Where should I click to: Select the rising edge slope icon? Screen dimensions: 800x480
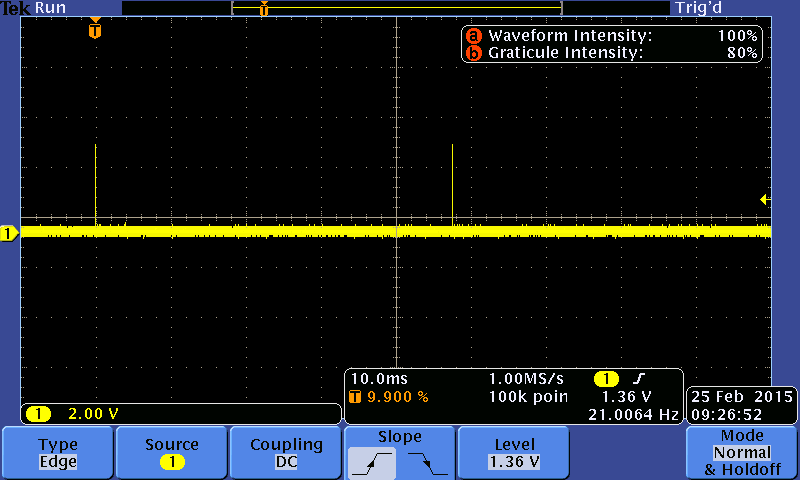pyautogui.click(x=372, y=463)
